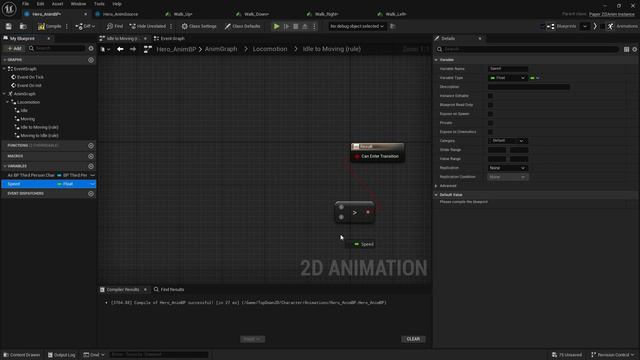Open Variable Type Float dropdown
This screenshot has width=640, height=360.
(507, 78)
